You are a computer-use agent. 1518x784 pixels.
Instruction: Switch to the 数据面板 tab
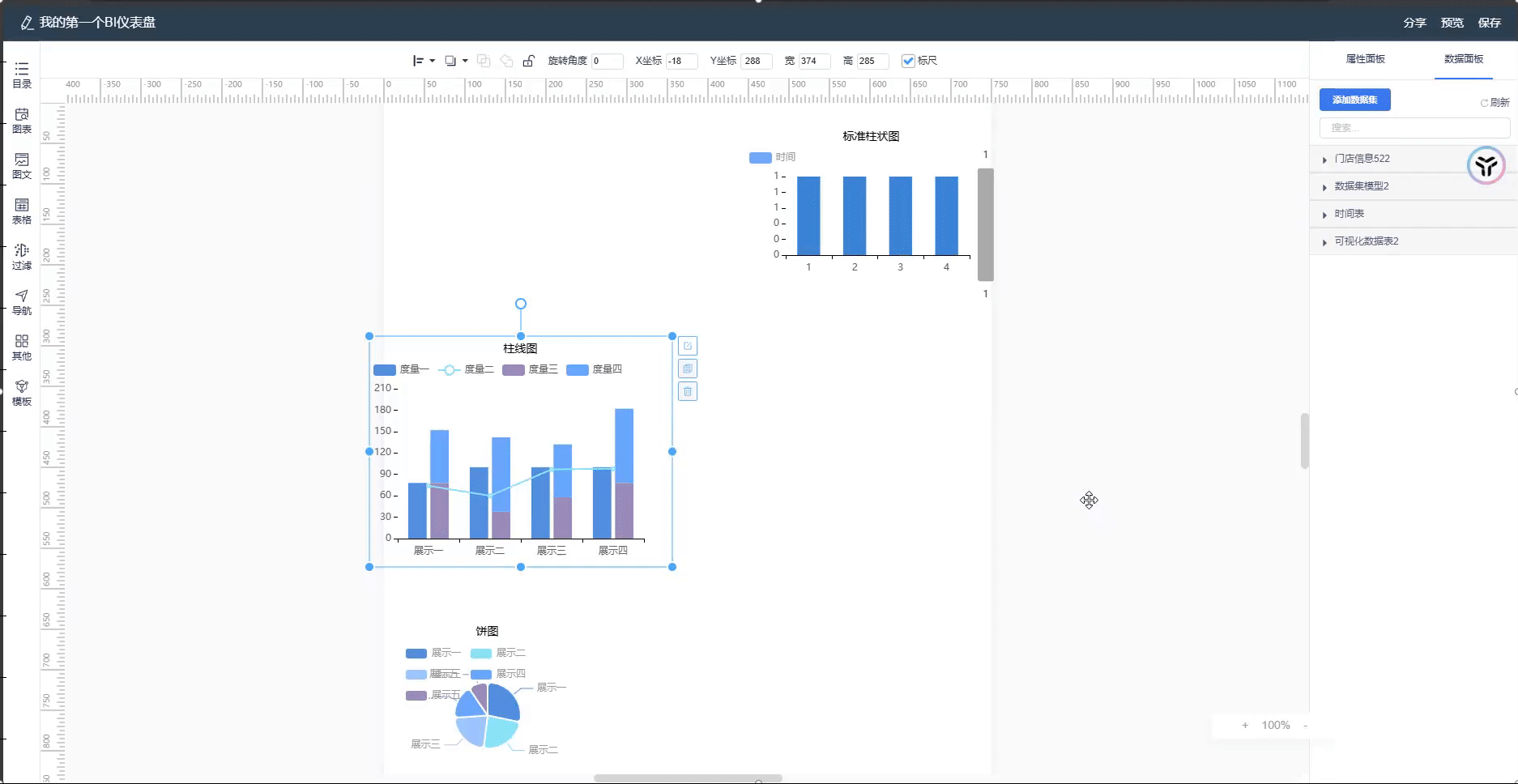(x=1464, y=59)
